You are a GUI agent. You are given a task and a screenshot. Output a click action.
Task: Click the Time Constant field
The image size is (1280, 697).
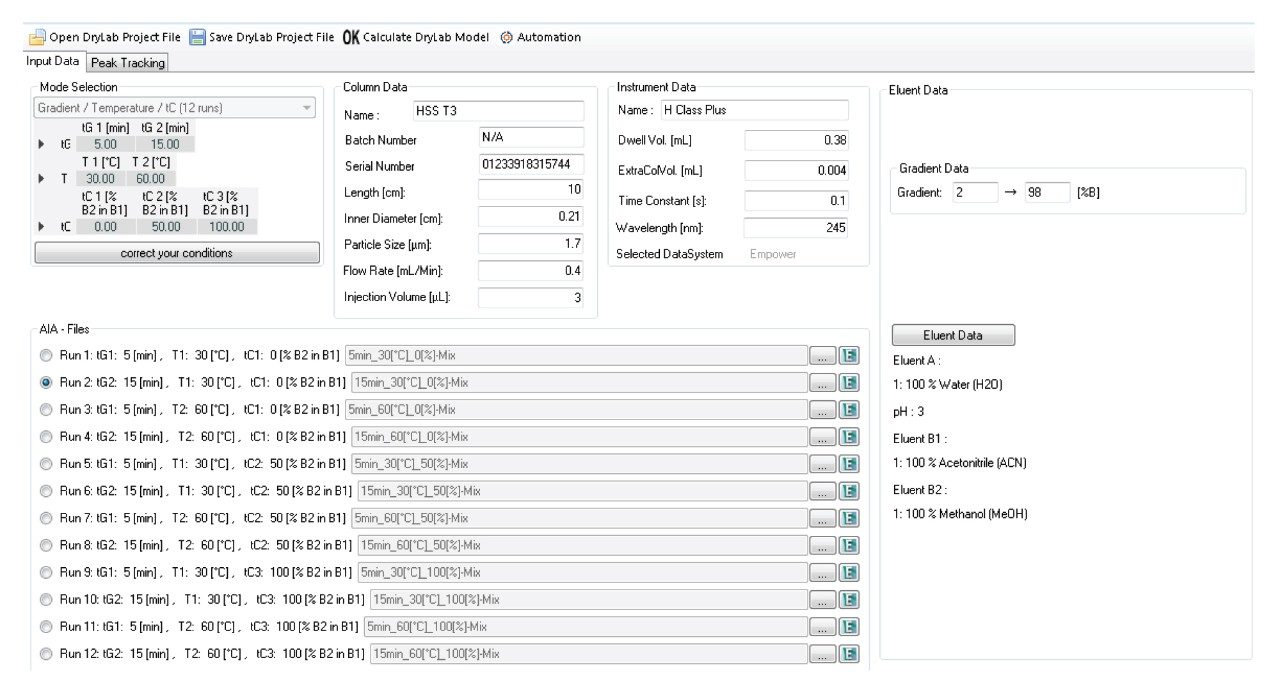tap(796, 200)
